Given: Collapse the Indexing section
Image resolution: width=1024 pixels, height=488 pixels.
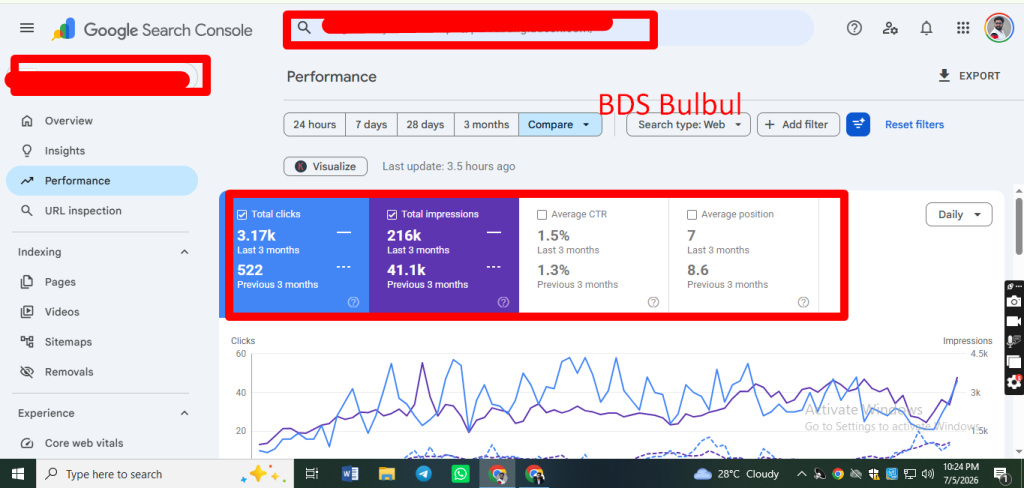Looking at the screenshot, I should pyautogui.click(x=184, y=252).
